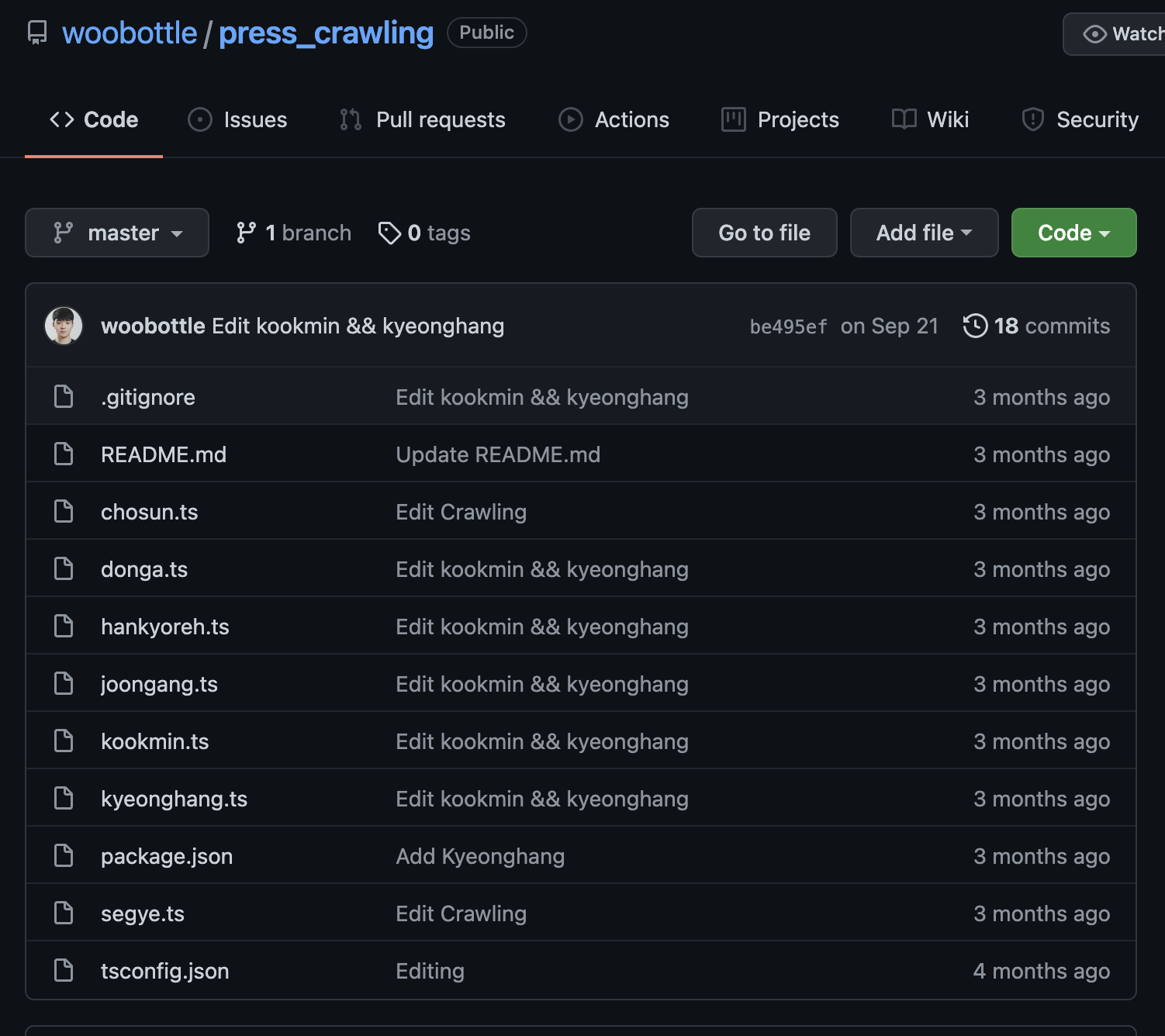
Task: Open the Pull requests tab
Action: click(422, 119)
